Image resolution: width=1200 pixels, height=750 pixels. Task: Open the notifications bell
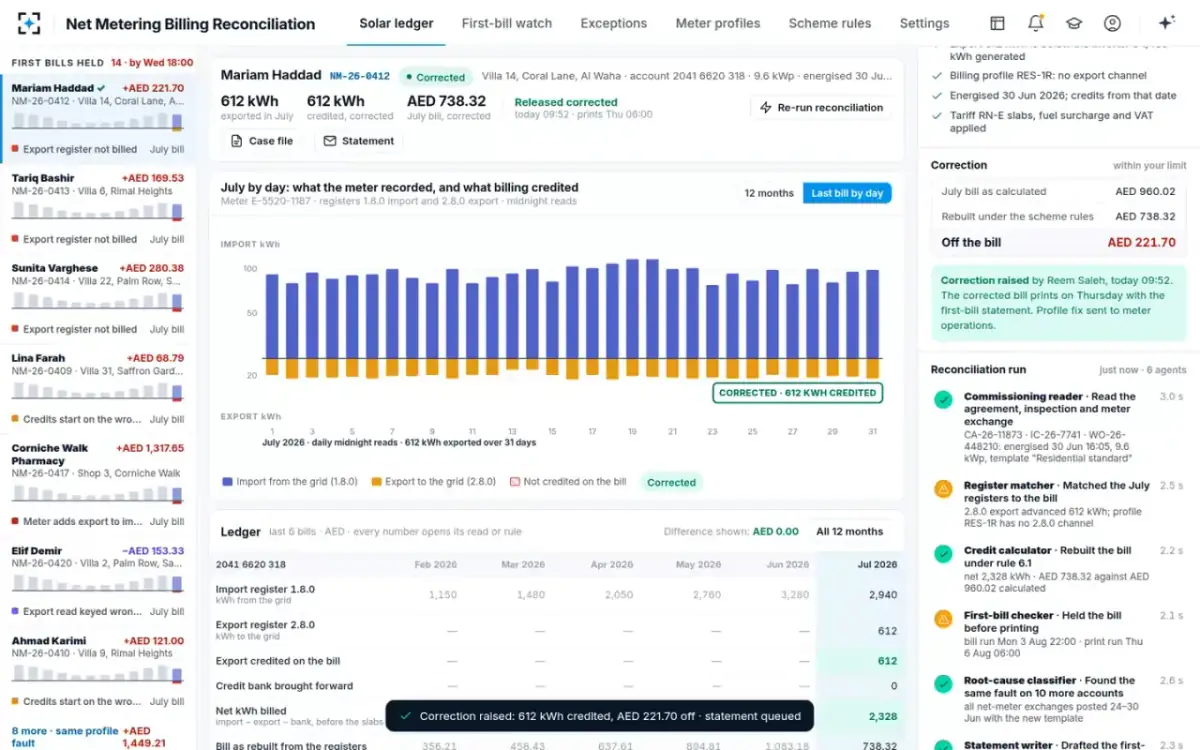1036,23
